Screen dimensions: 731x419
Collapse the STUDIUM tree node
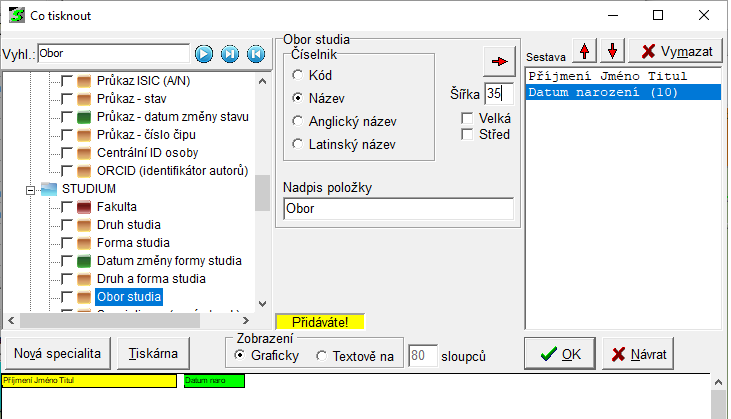coord(31,189)
